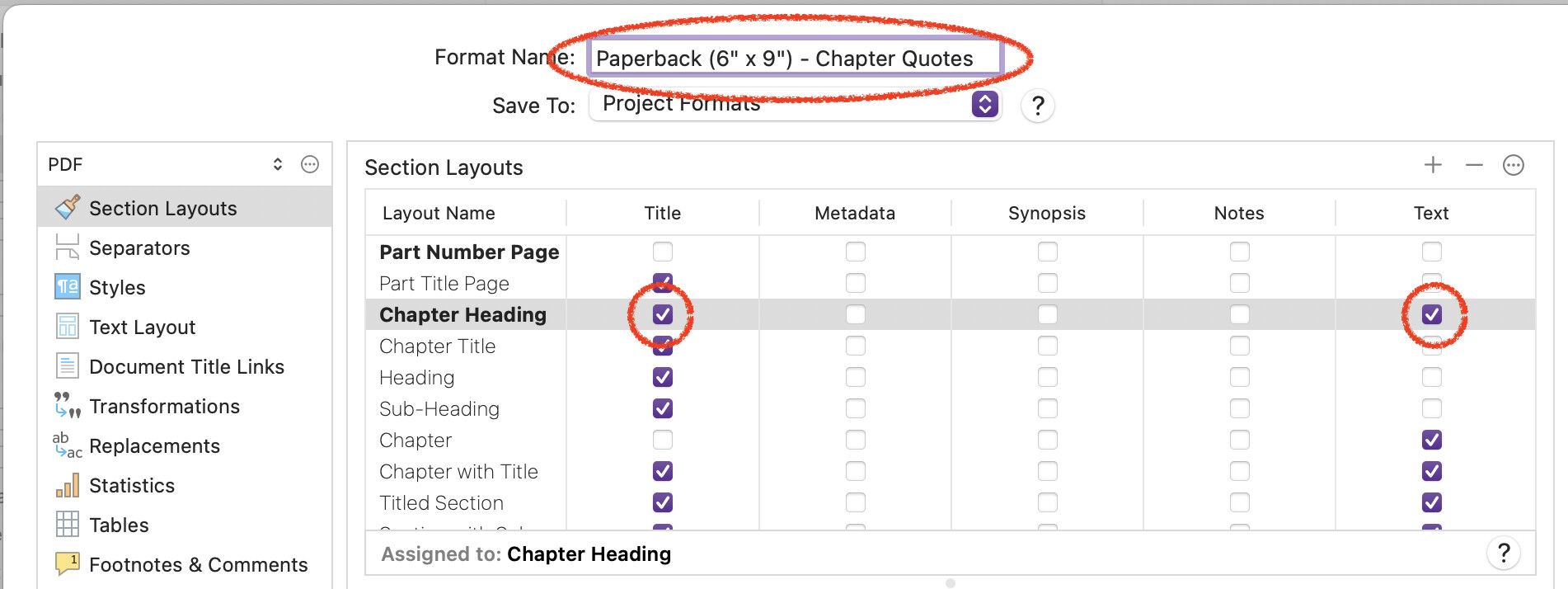The image size is (1568, 589).
Task: Open the Save To Project Formats dropdown
Action: coord(984,104)
